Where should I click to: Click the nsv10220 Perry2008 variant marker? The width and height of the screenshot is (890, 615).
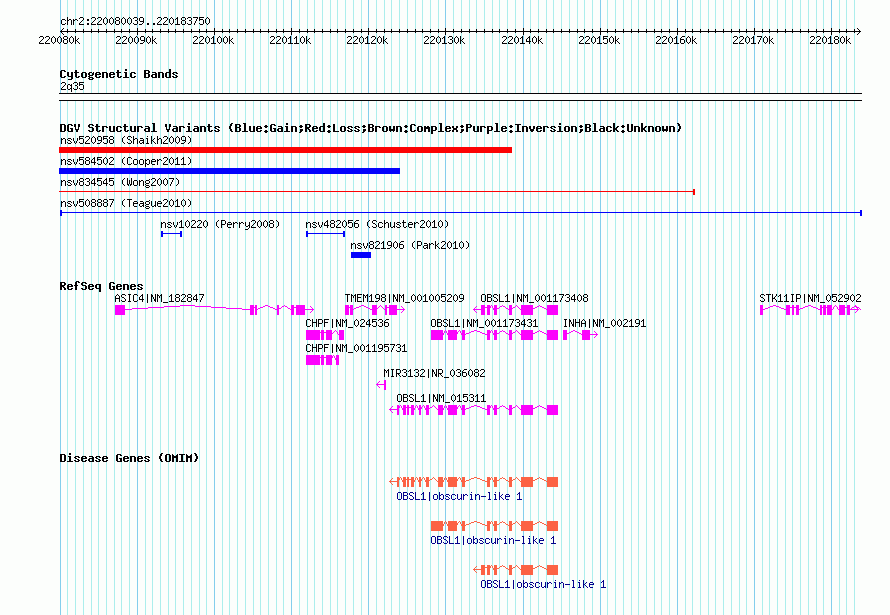[x=171, y=234]
